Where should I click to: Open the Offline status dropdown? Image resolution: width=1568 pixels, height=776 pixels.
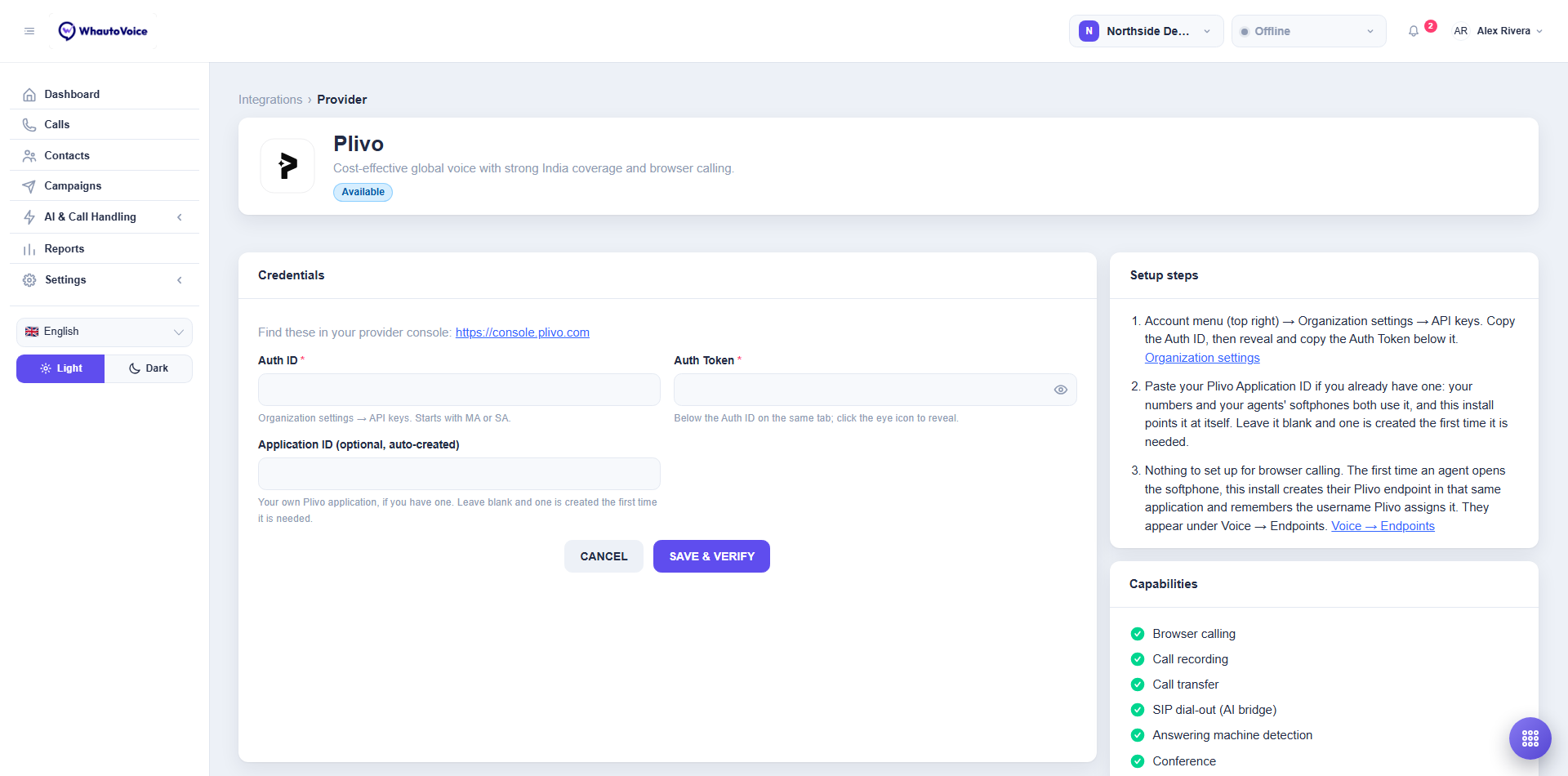tap(1308, 31)
